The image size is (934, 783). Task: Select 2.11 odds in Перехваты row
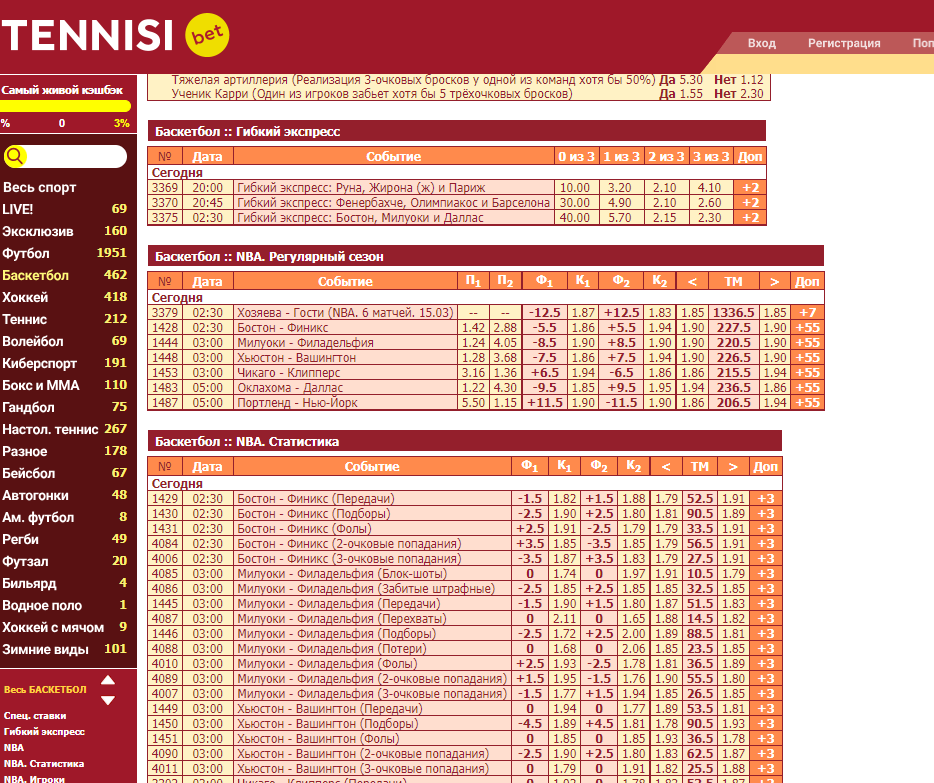click(564, 619)
